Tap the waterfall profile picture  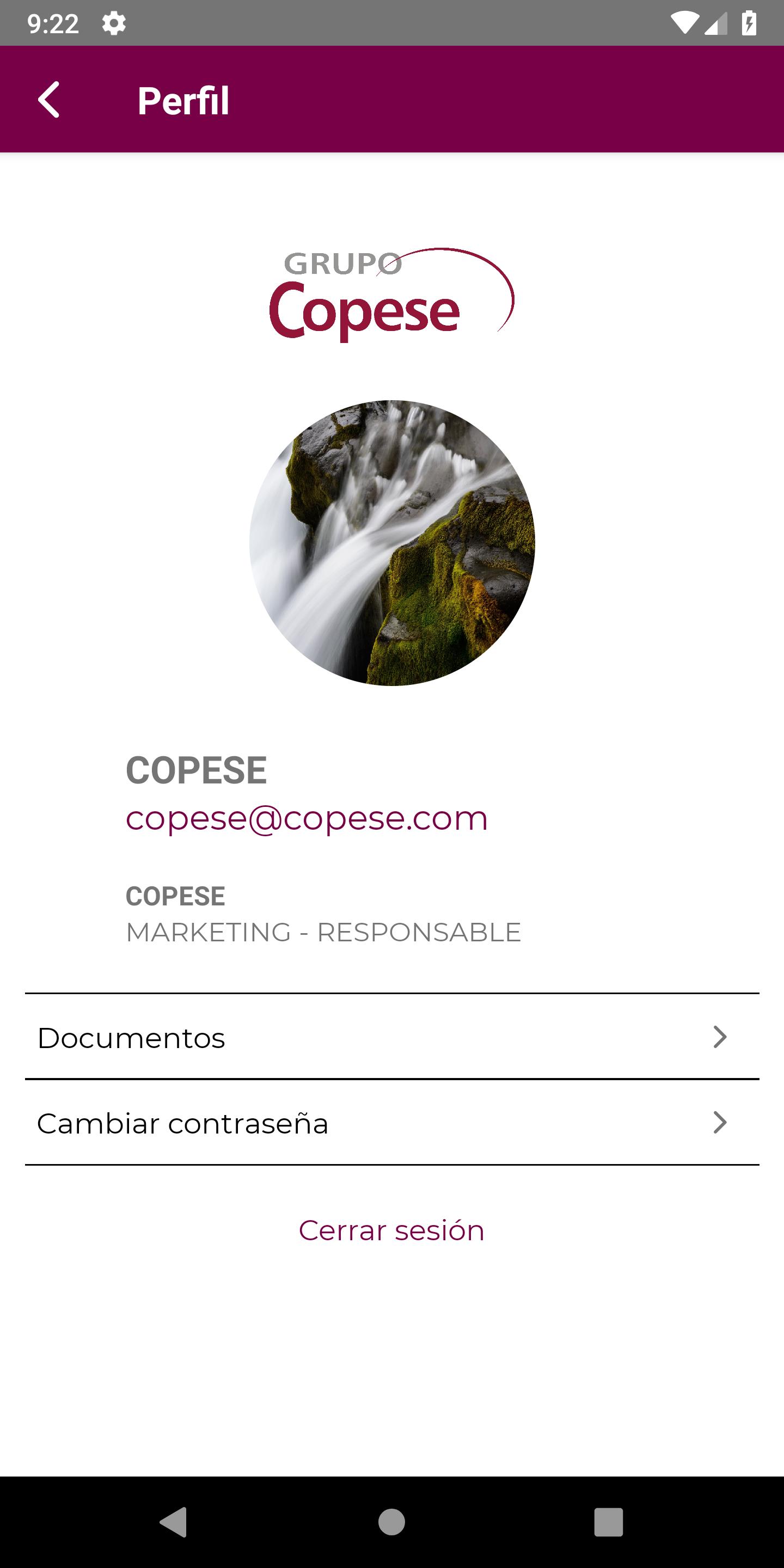392,543
